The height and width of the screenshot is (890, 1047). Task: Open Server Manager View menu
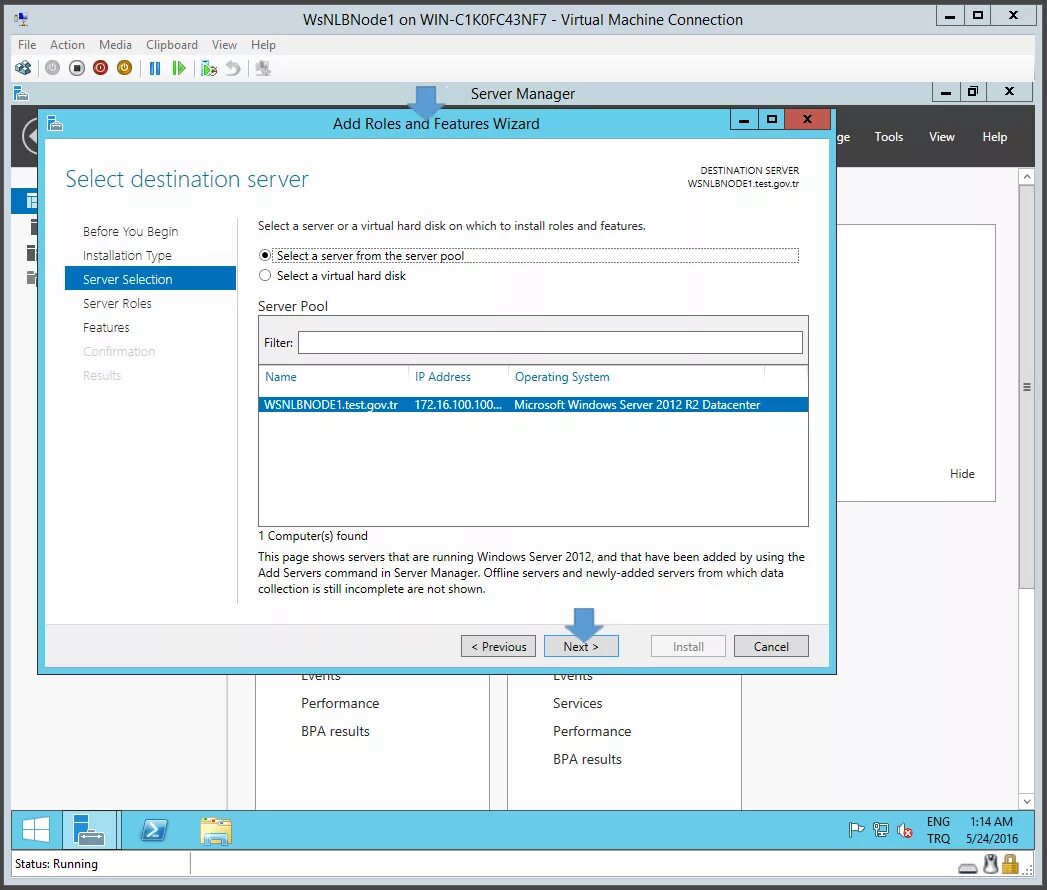point(941,137)
